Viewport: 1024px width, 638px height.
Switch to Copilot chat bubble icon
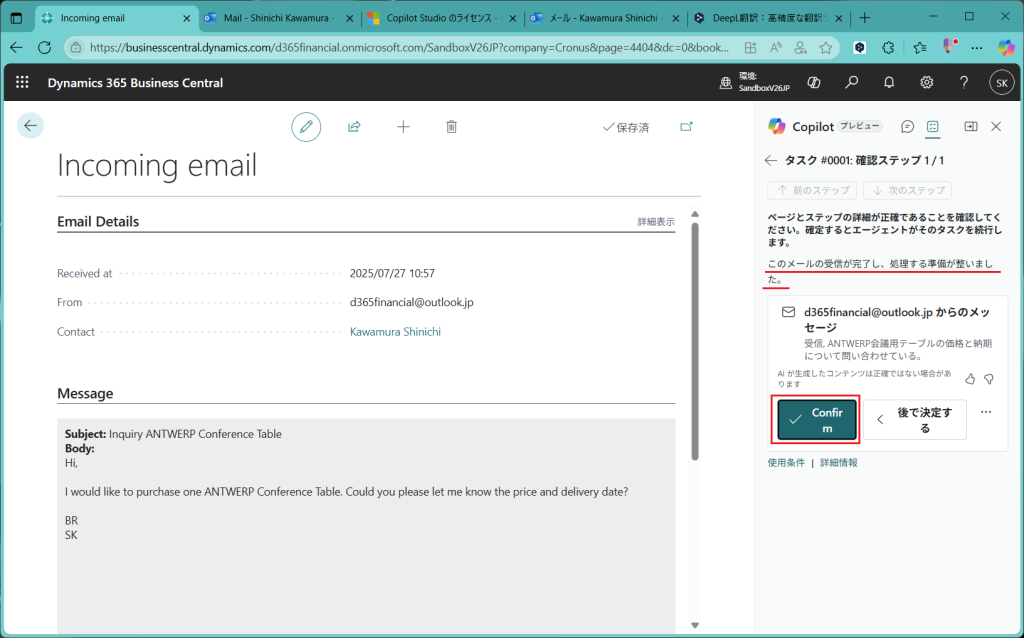click(907, 127)
